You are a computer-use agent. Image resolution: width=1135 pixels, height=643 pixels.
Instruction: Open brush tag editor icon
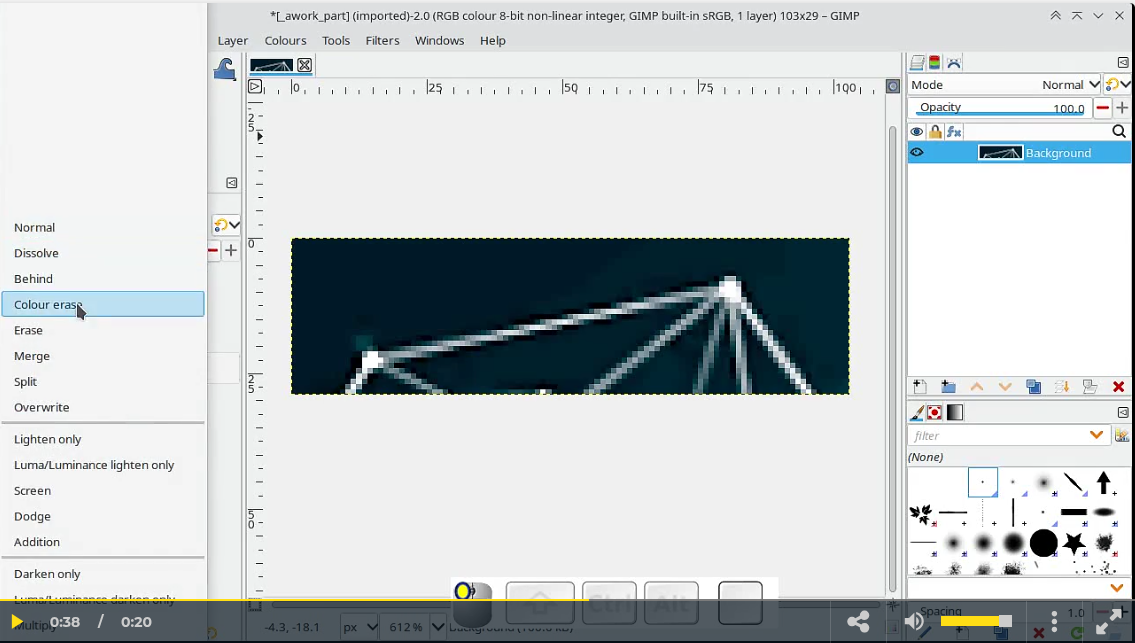[x=1122, y=435]
